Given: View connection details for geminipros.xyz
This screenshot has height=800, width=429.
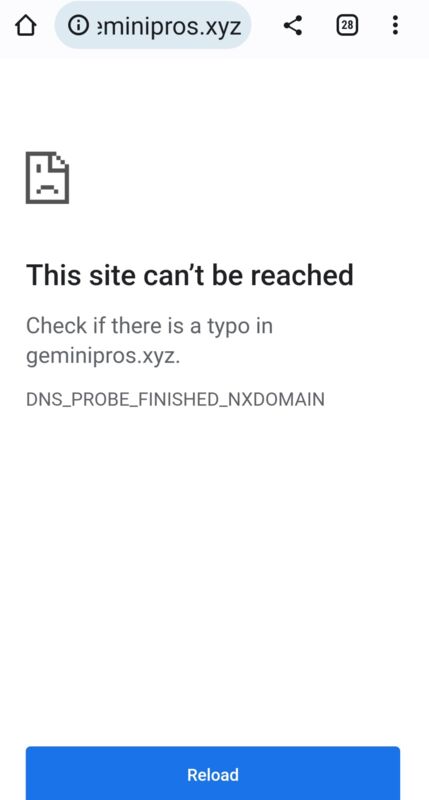Looking at the screenshot, I should 78,25.
